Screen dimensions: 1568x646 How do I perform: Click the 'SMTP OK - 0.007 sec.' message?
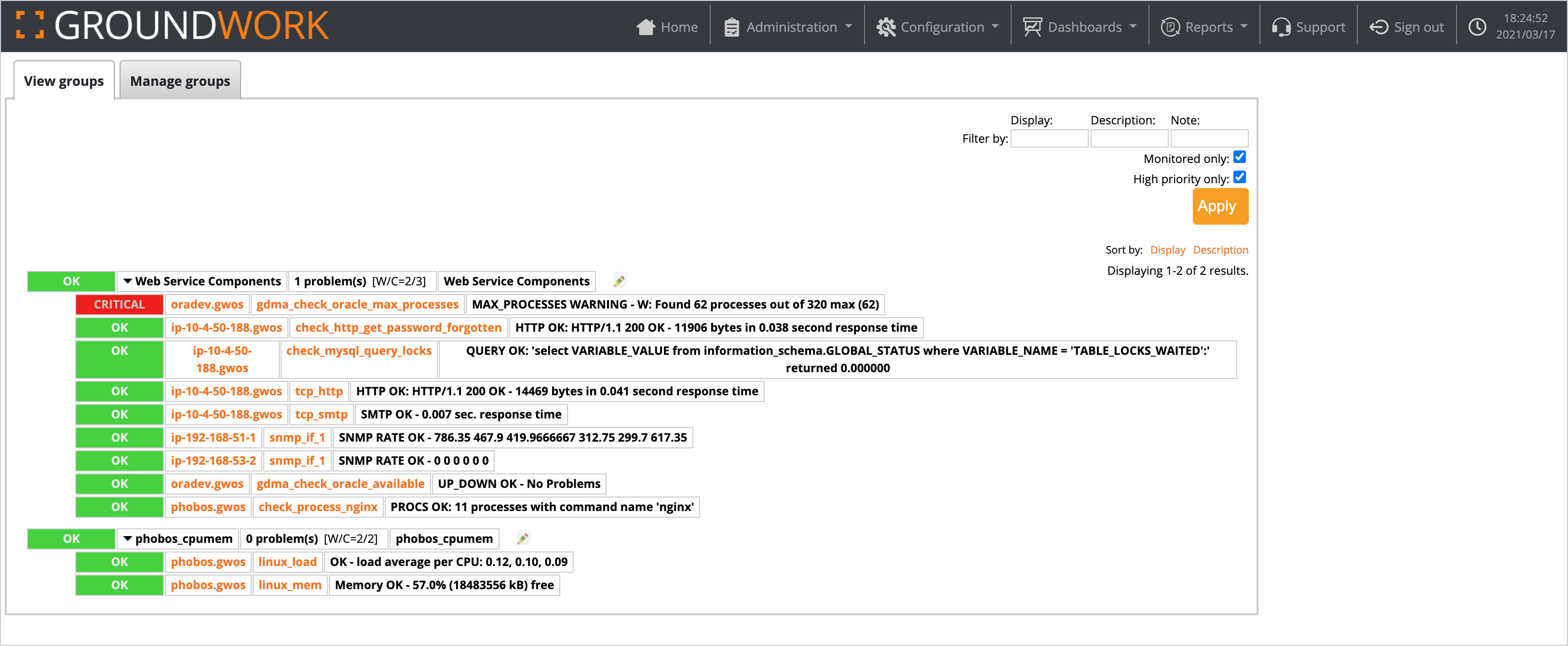[x=461, y=414]
